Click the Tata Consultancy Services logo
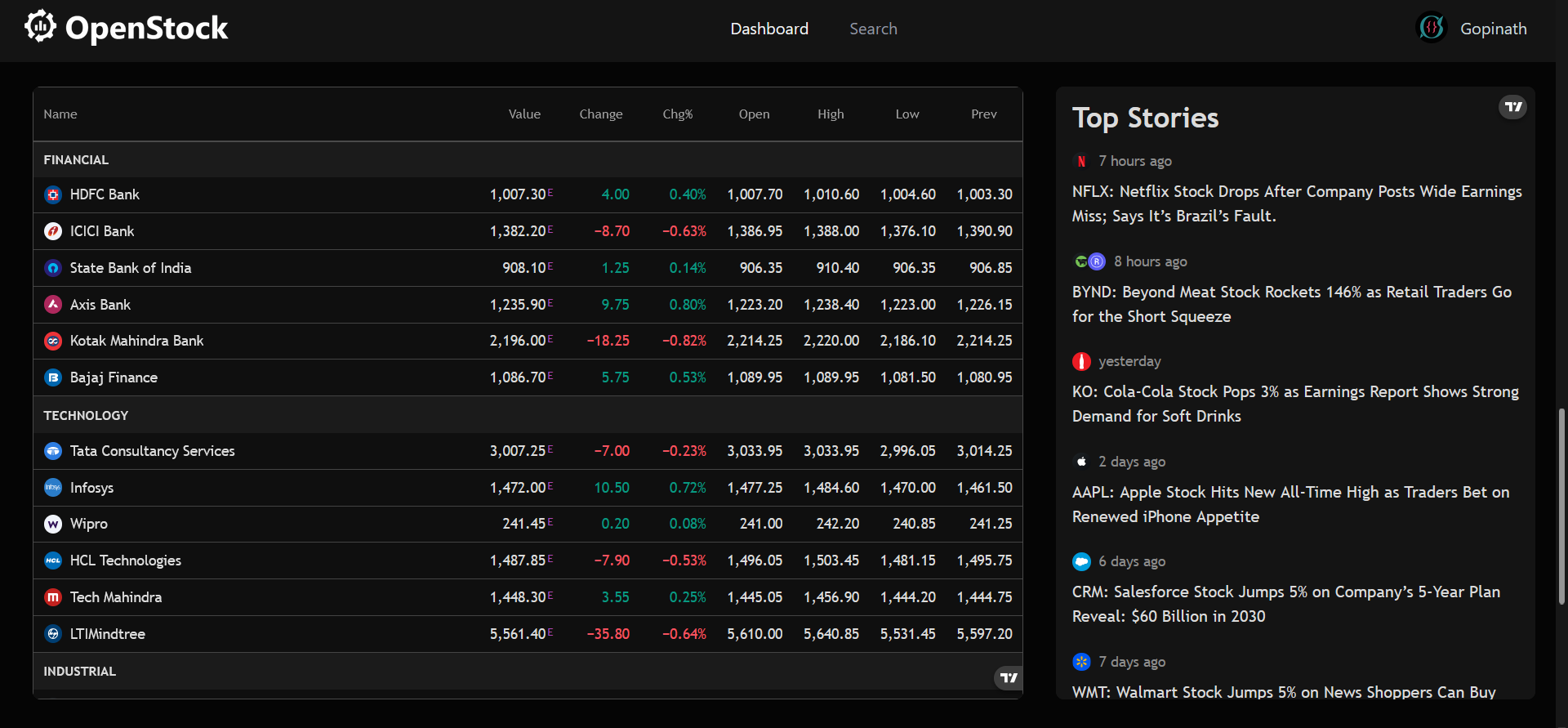Viewport: 1568px width, 728px height. [x=53, y=451]
